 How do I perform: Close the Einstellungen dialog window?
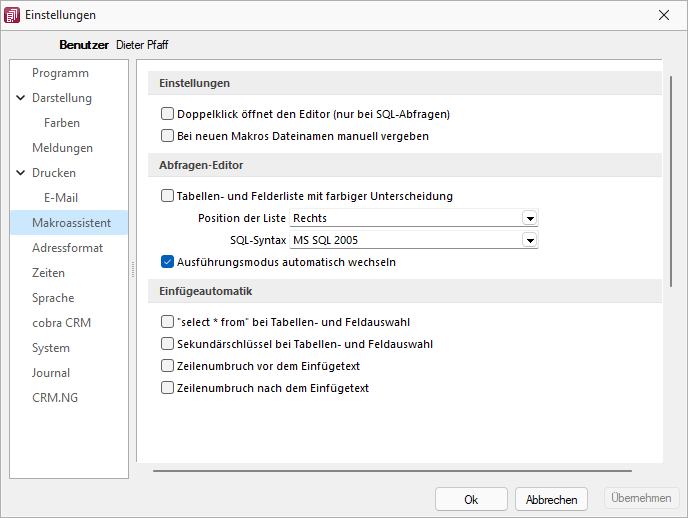[x=663, y=15]
